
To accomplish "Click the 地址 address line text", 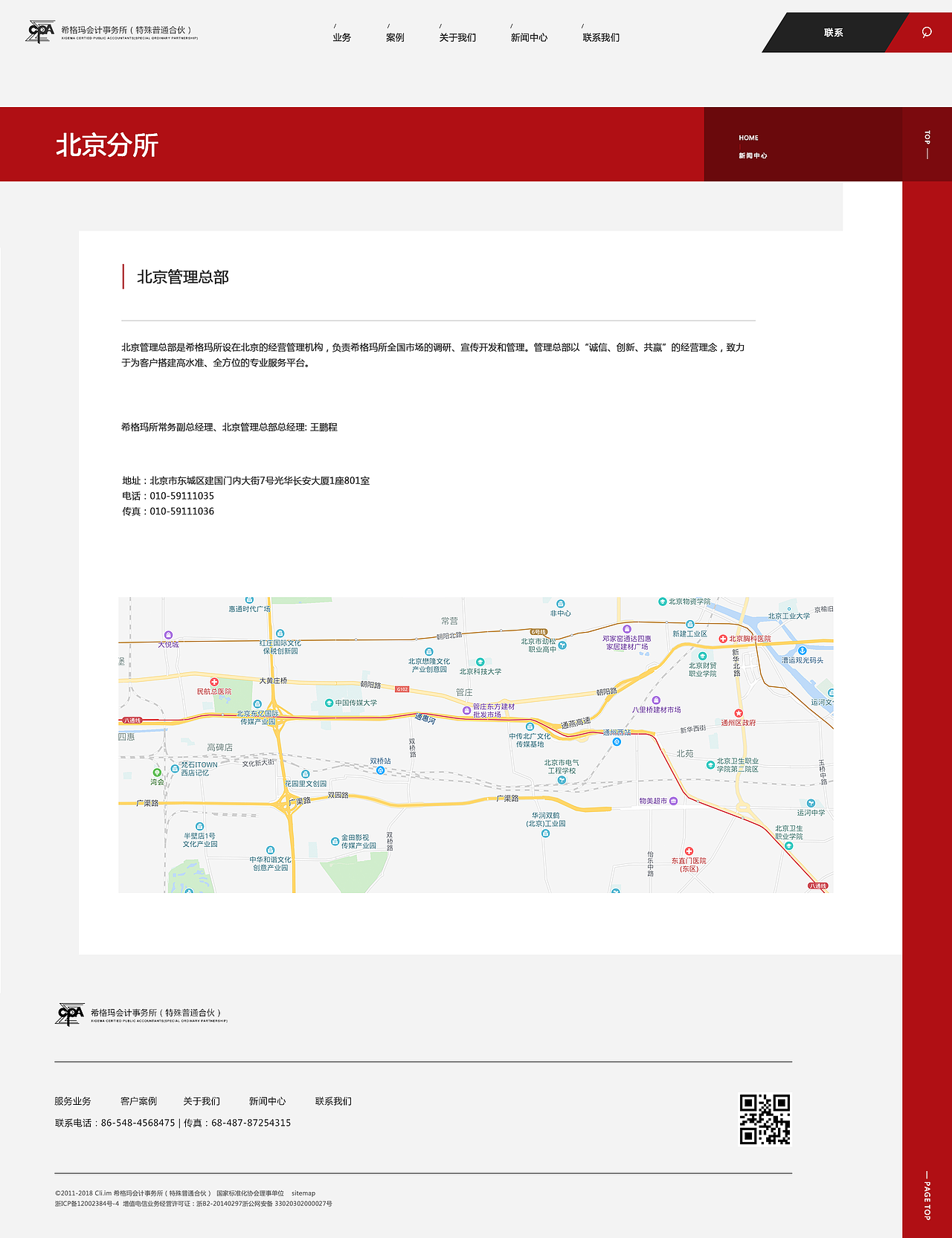I will [246, 481].
